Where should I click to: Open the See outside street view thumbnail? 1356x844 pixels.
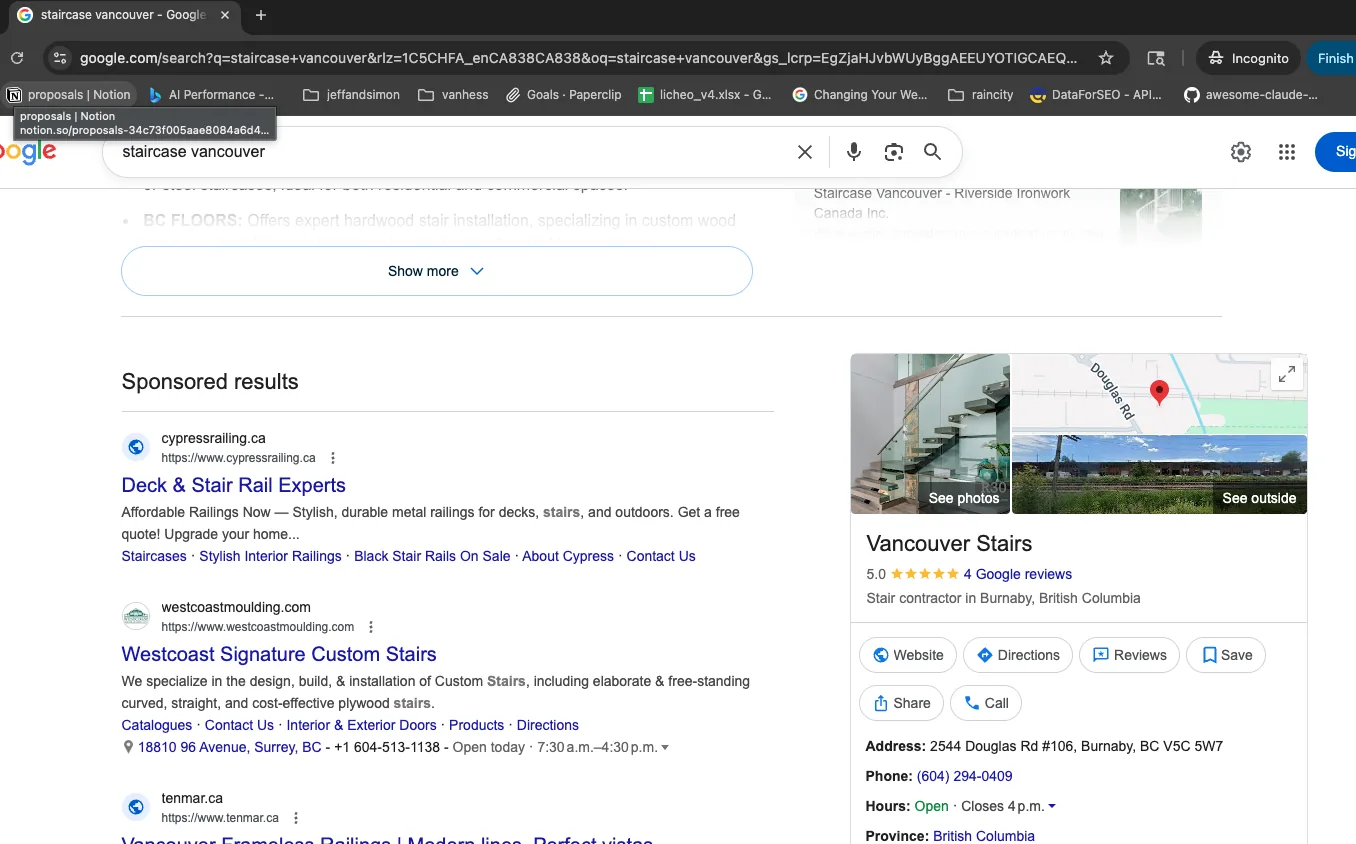pyautogui.click(x=1159, y=474)
